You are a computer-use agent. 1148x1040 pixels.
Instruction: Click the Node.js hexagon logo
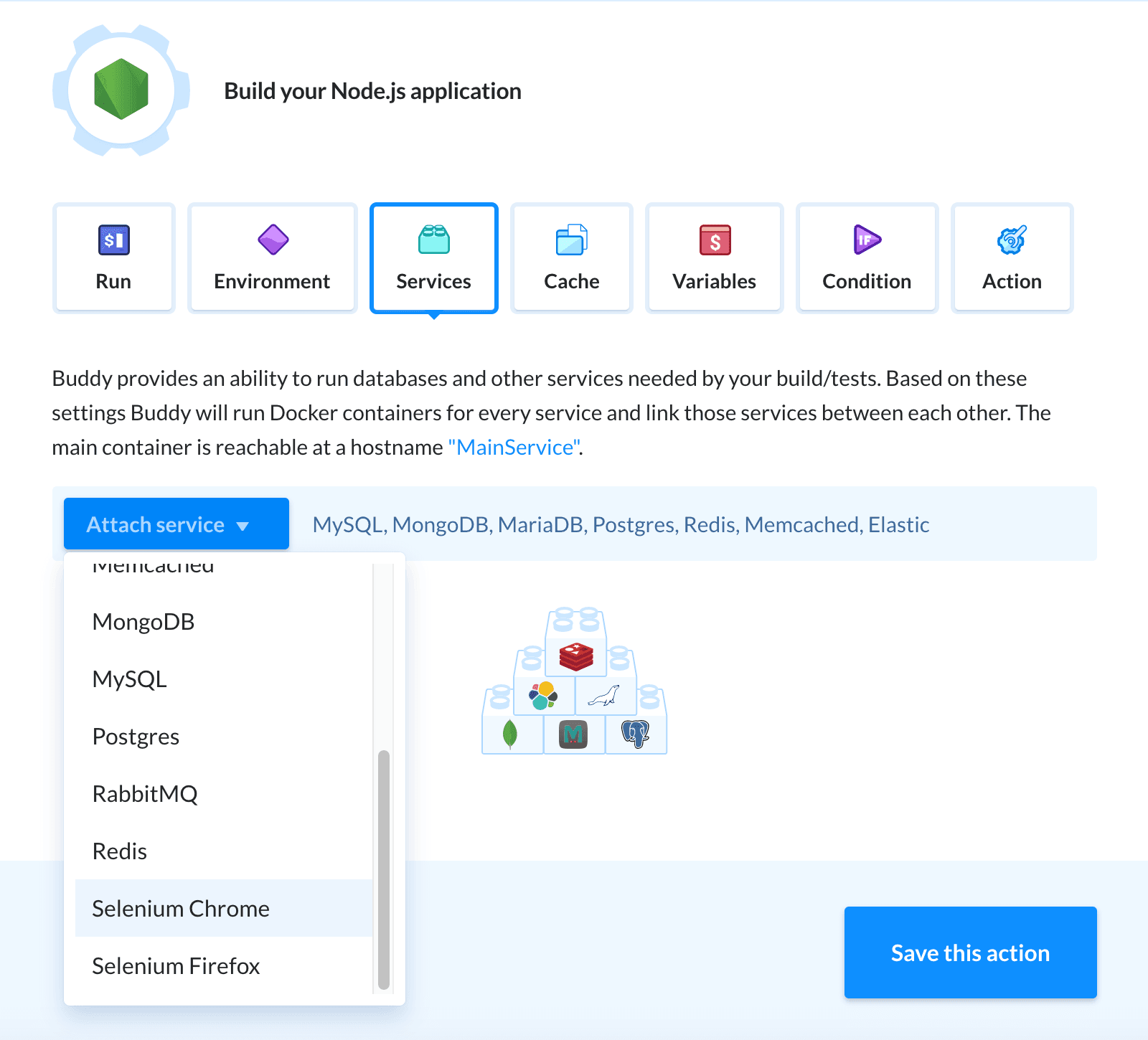(121, 90)
